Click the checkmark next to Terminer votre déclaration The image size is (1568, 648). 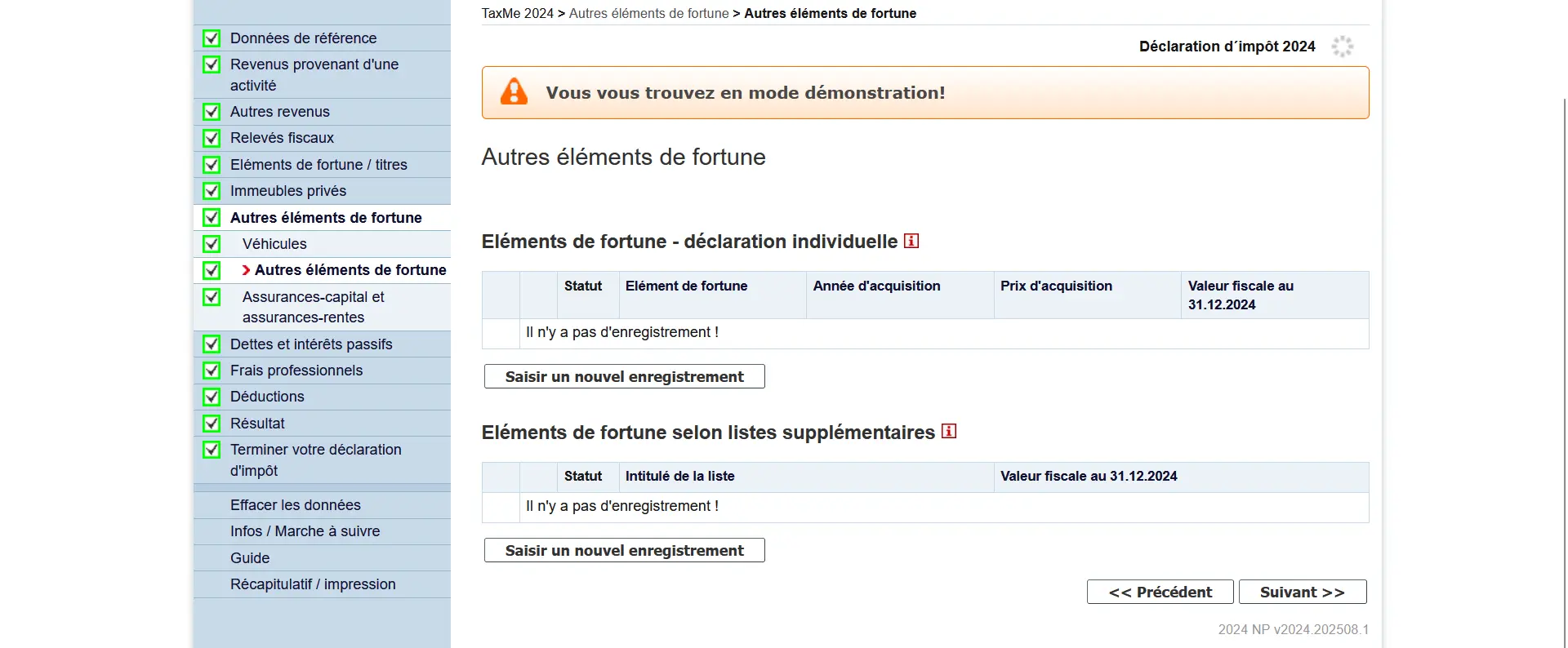pos(212,450)
